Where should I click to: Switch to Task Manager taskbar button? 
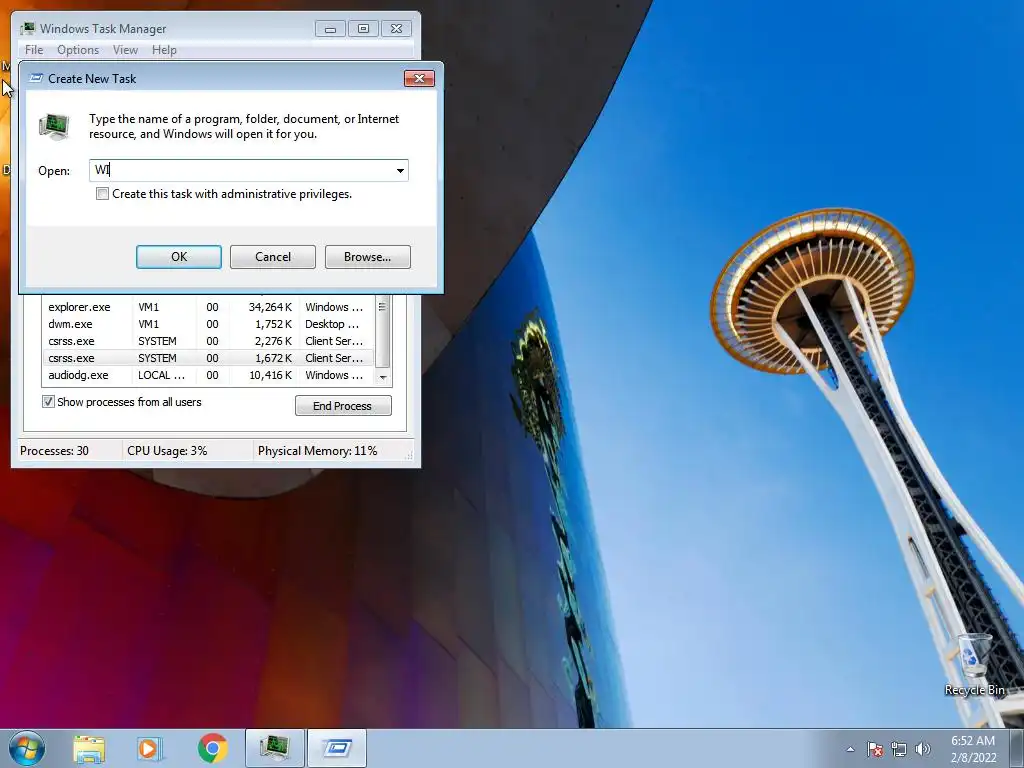[x=275, y=748]
